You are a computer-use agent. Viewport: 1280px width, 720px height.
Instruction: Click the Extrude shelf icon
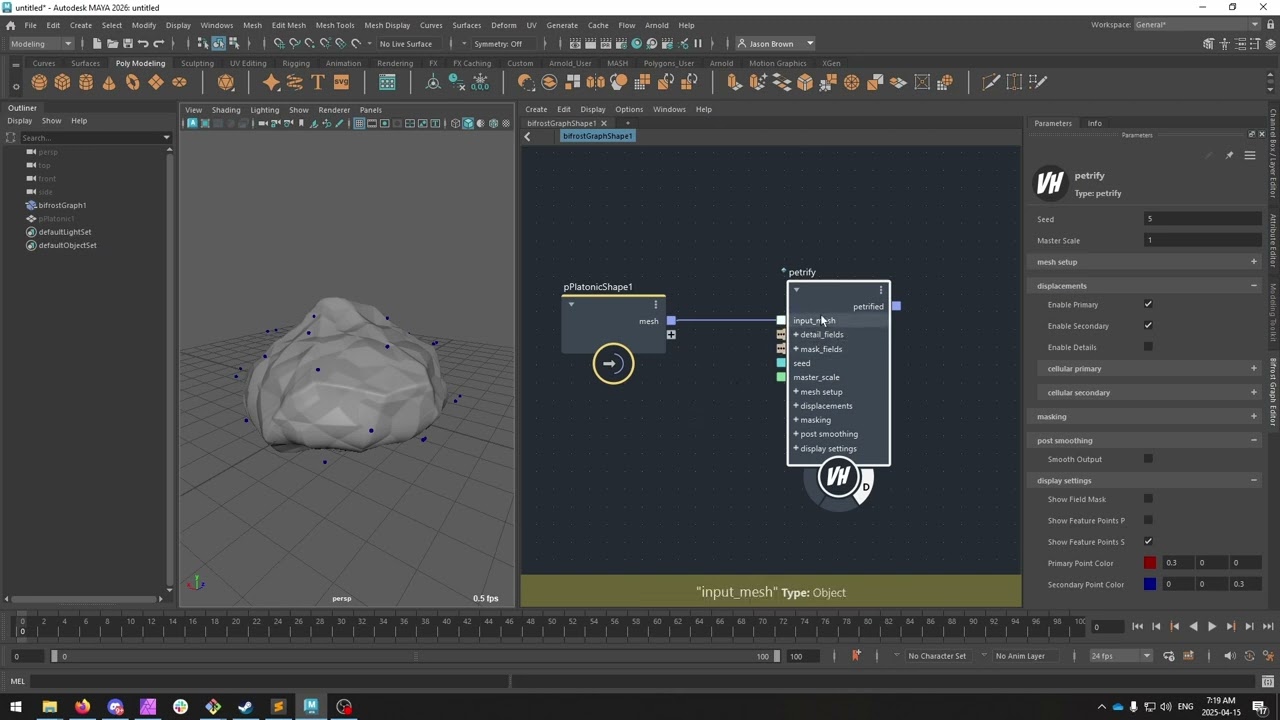[x=733, y=82]
